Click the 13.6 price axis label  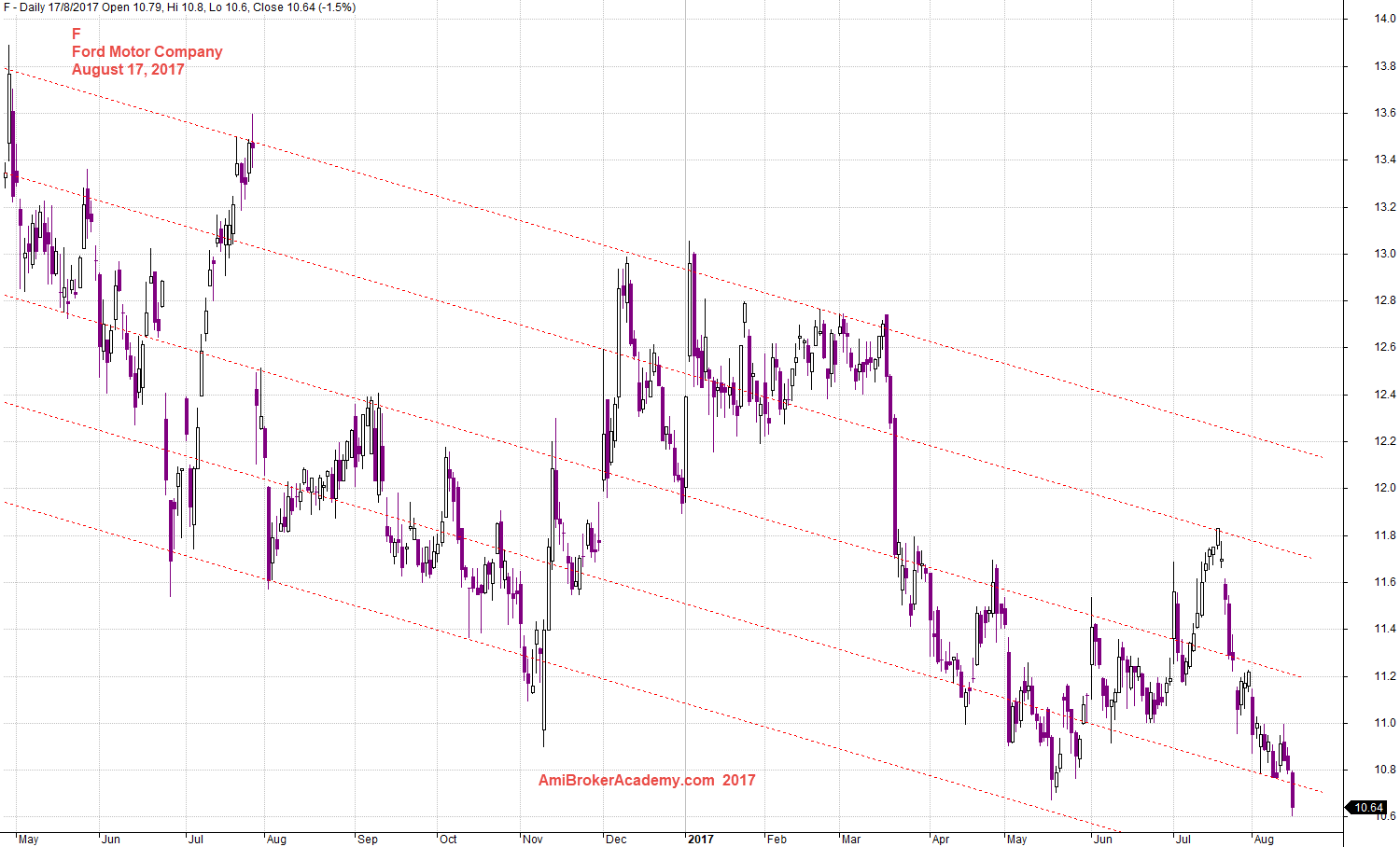(1384, 113)
